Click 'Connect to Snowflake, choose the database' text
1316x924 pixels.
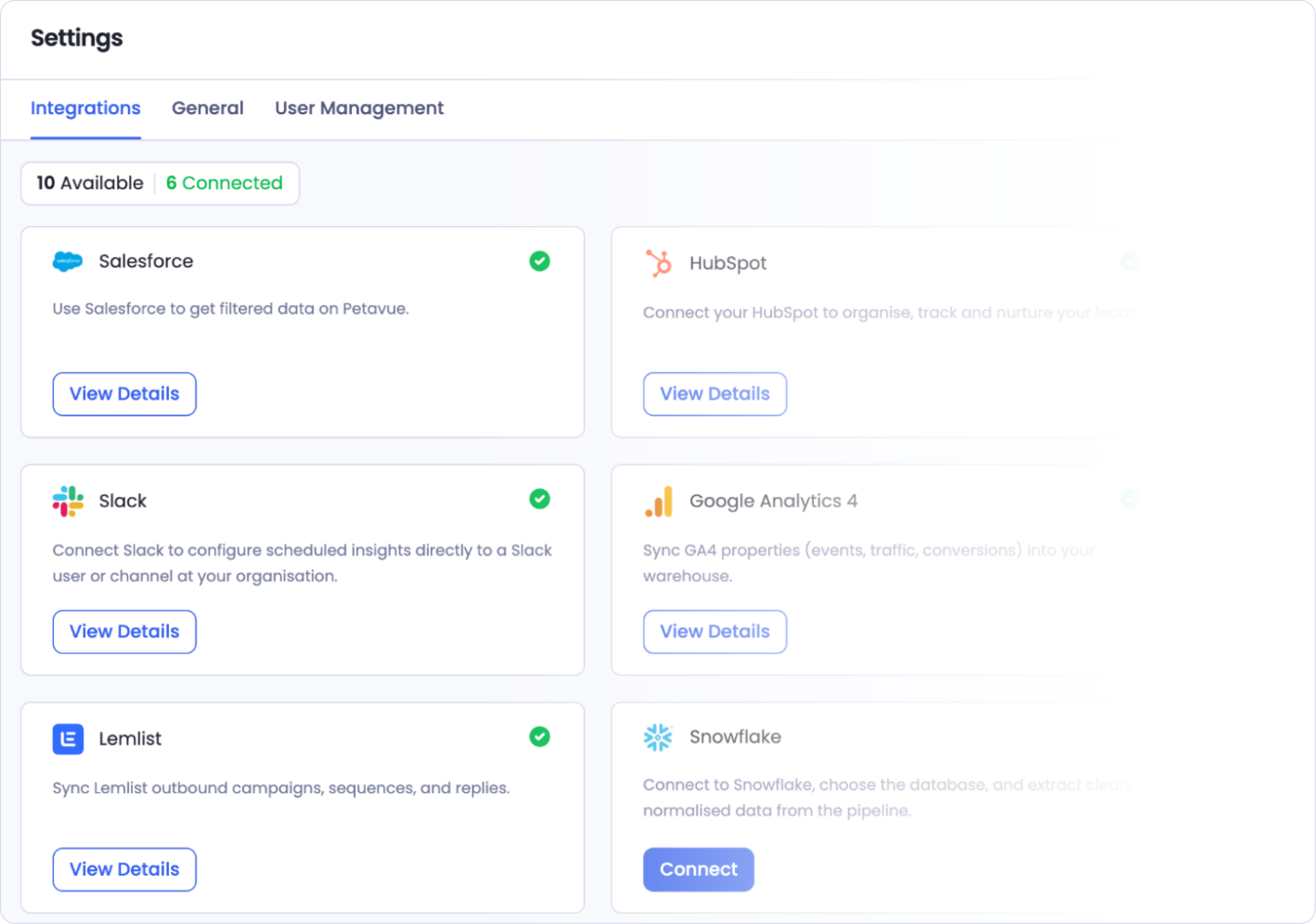pyautogui.click(x=887, y=798)
